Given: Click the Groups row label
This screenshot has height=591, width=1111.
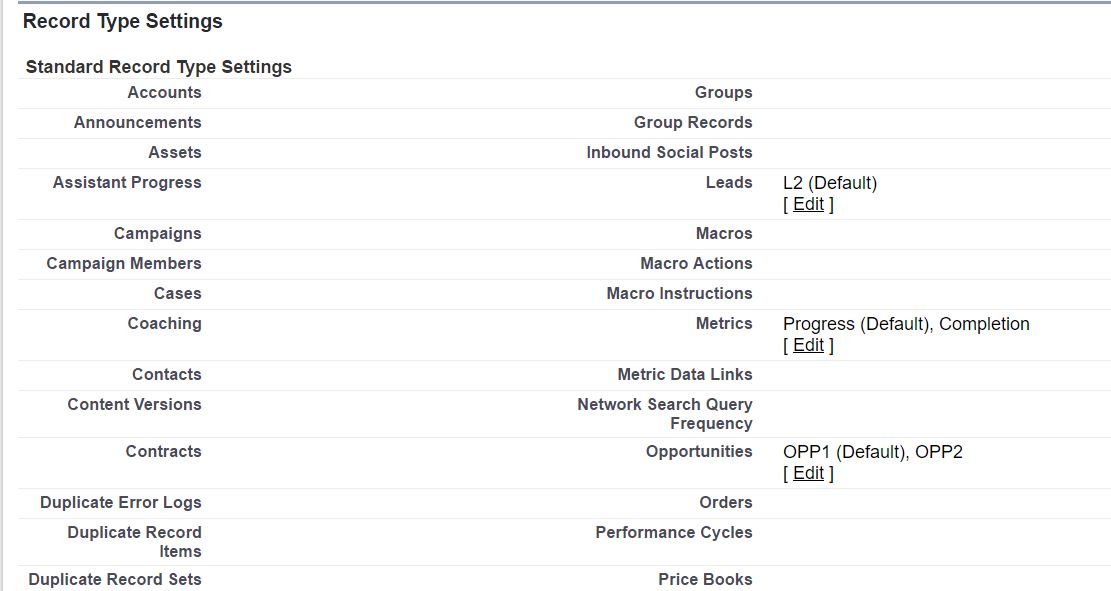Looking at the screenshot, I should point(723,93).
